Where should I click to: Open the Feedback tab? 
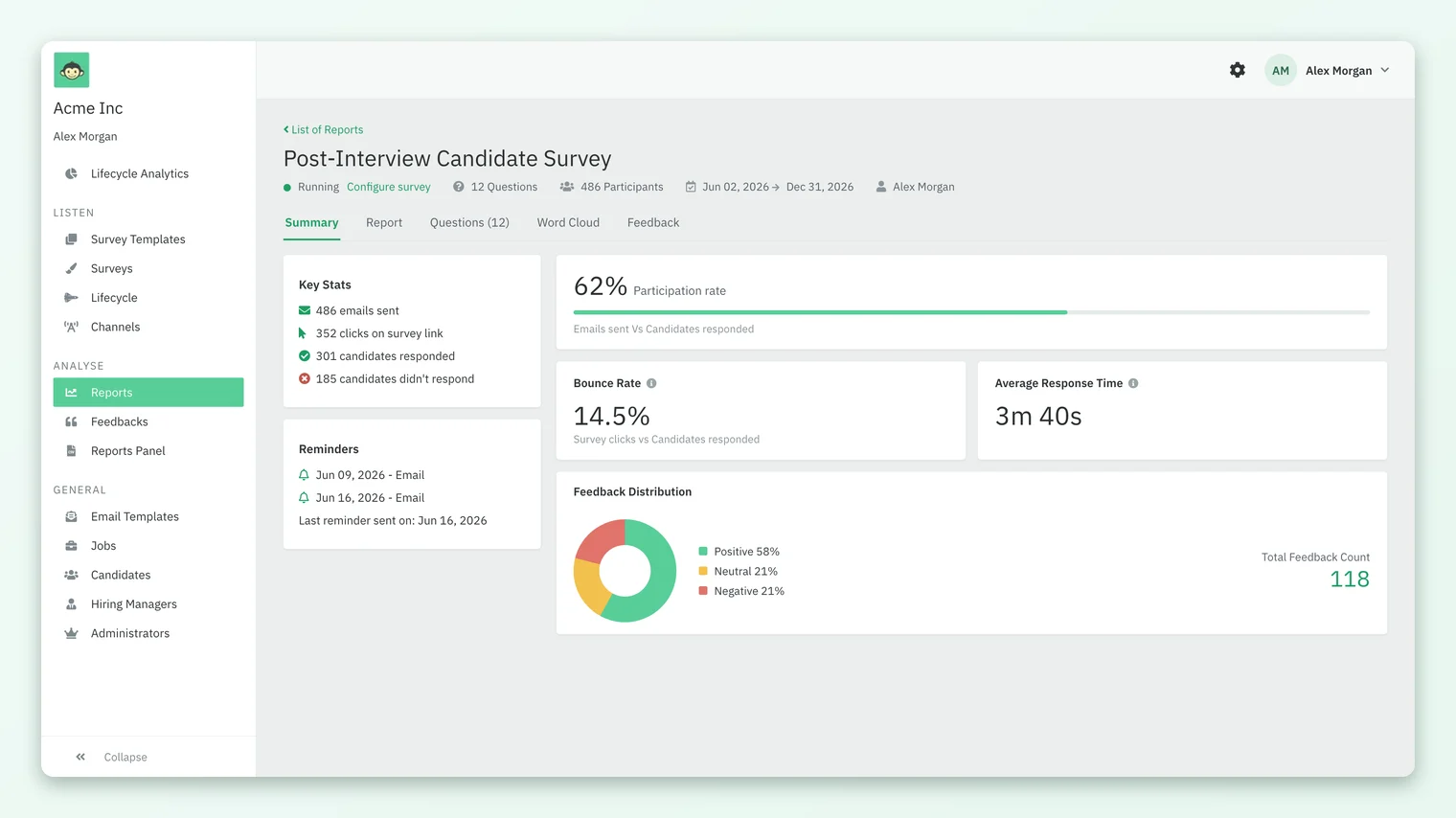tap(653, 222)
